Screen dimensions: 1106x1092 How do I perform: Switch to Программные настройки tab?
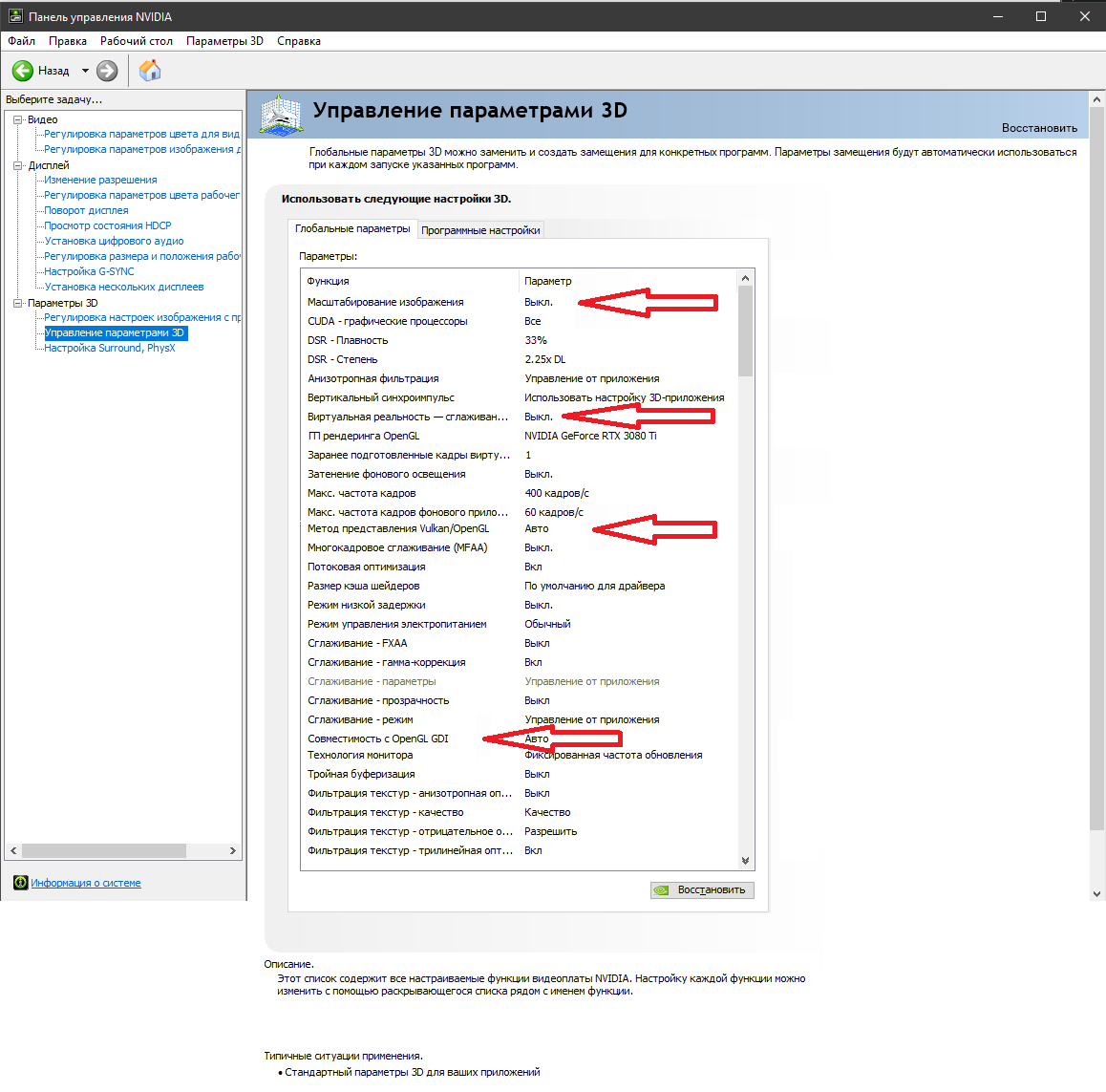tap(480, 230)
